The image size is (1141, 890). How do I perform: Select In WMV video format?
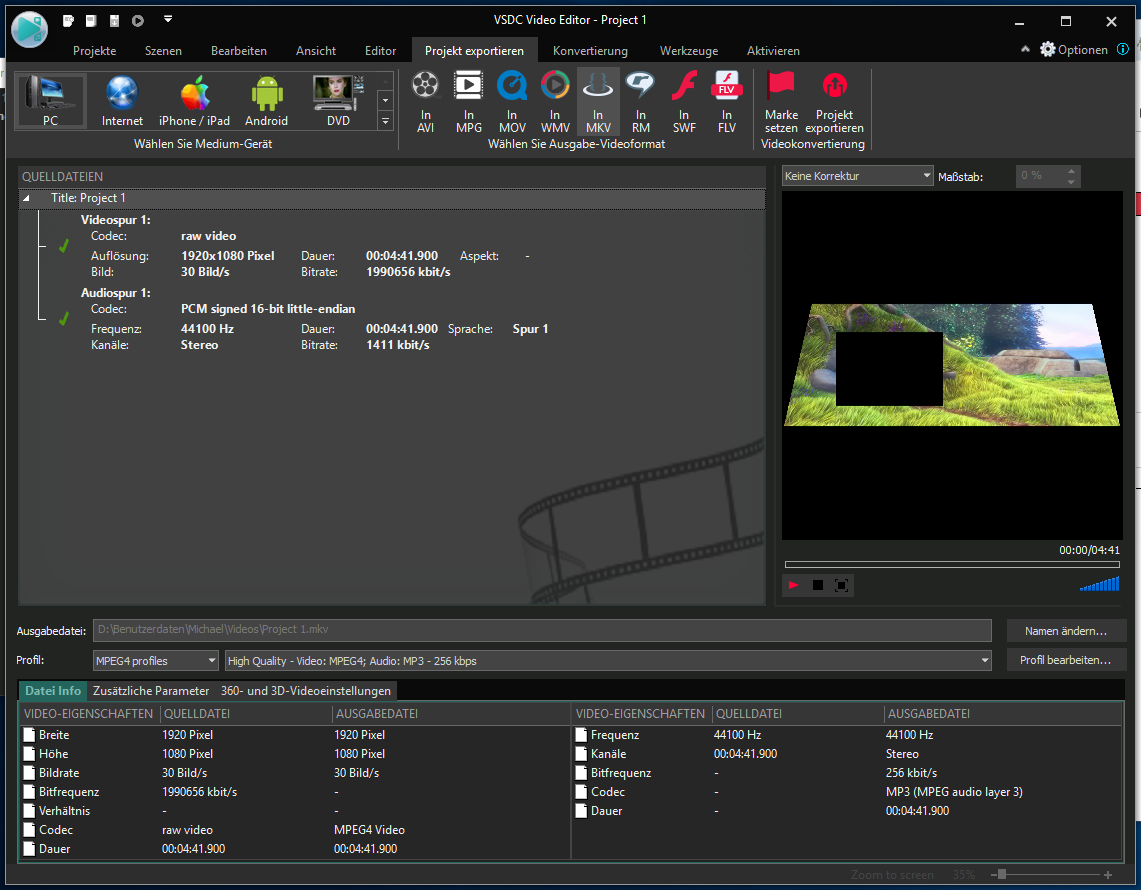pyautogui.click(x=555, y=102)
